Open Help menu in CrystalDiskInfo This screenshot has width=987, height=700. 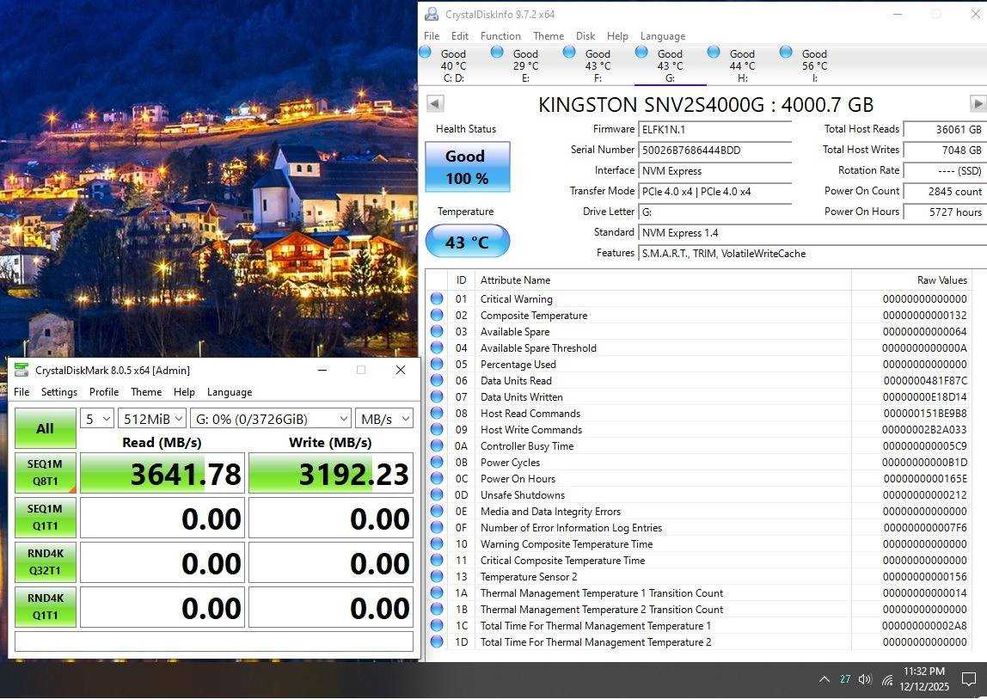[x=618, y=36]
